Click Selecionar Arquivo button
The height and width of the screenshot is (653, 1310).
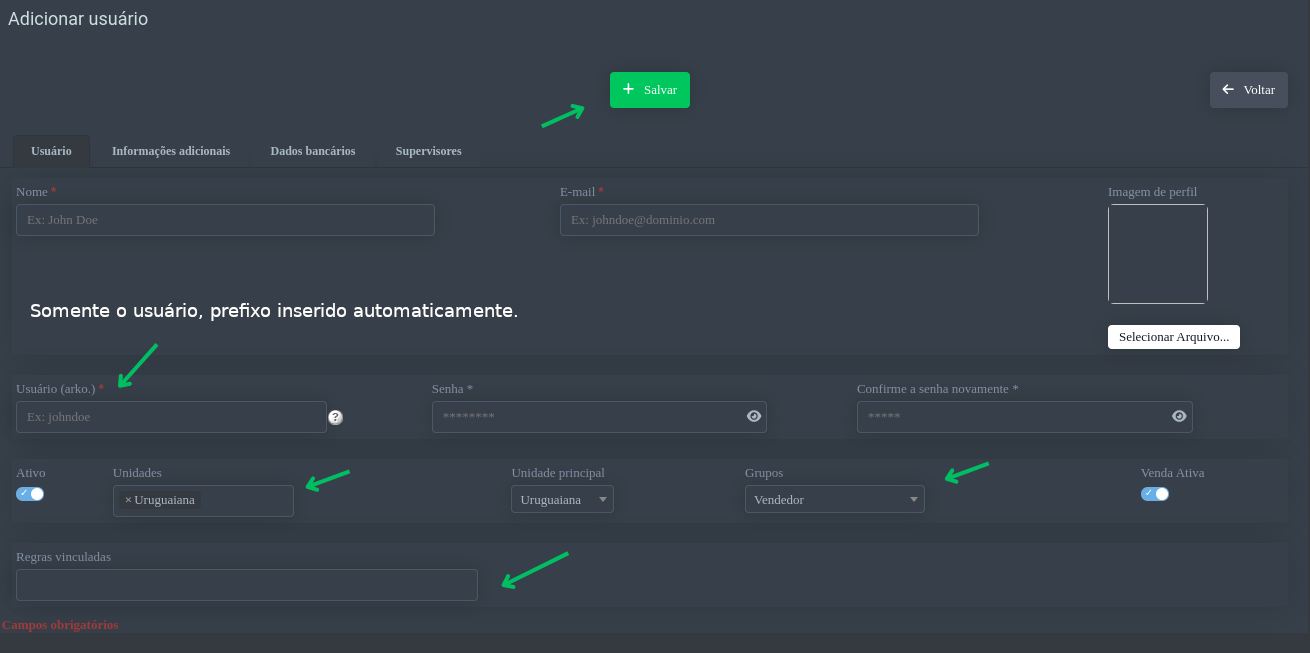click(x=1173, y=337)
